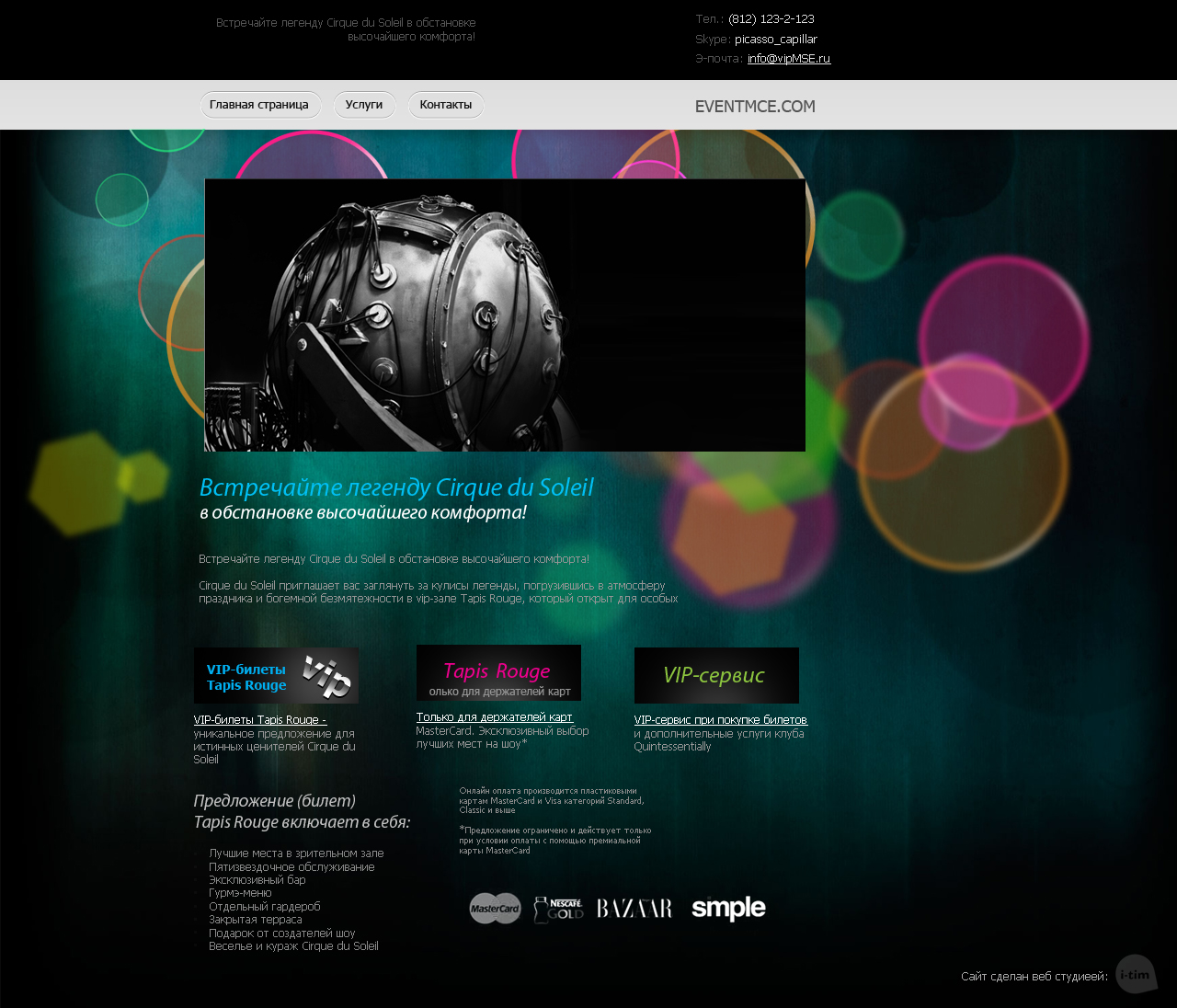The width and height of the screenshot is (1177, 1008).
Task: Click the list item Подарок от создателей шоу
Action: coord(282,934)
